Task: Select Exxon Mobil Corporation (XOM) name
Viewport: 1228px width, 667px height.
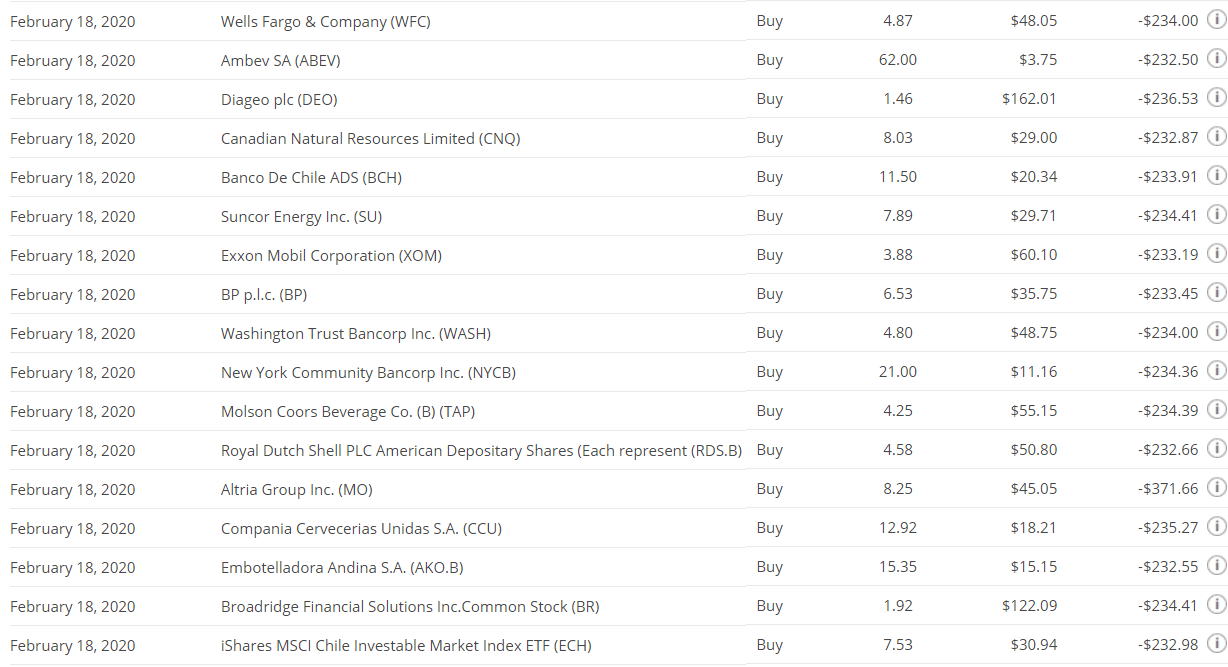Action: point(331,256)
